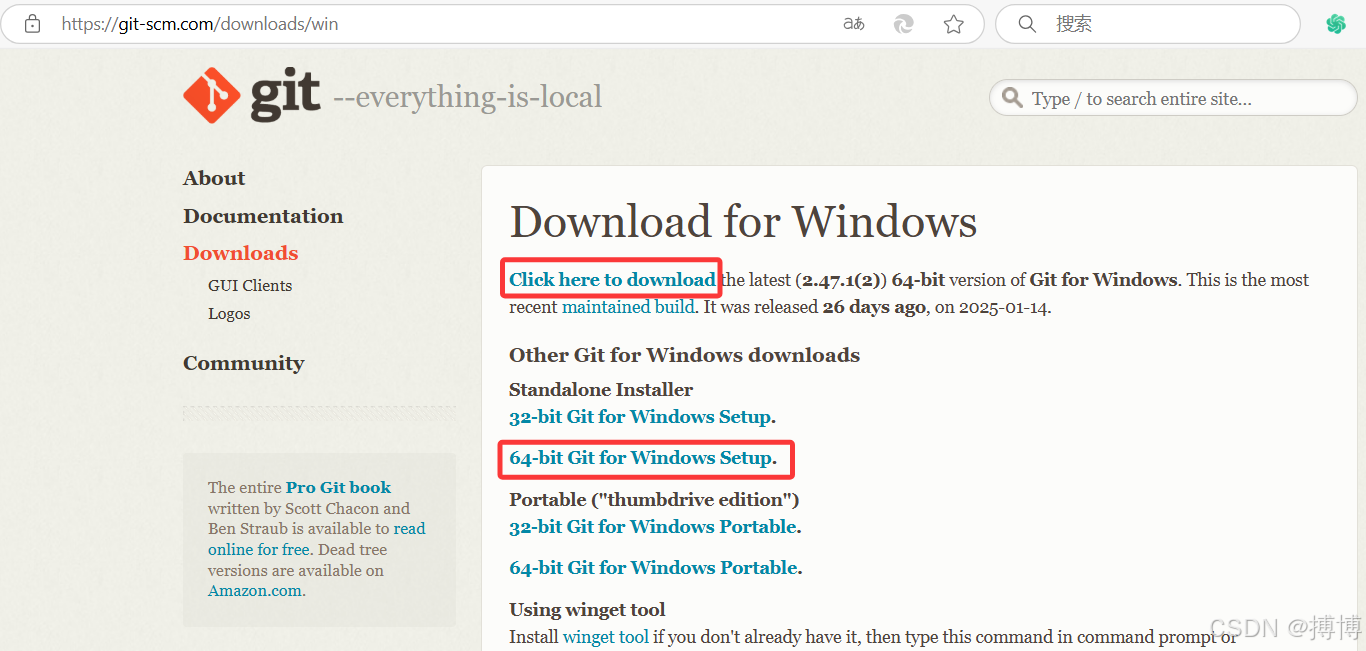This screenshot has height=651, width=1366.
Task: Click the 'Portable ("thumbdrive edition")' subheading
Action: (654, 499)
